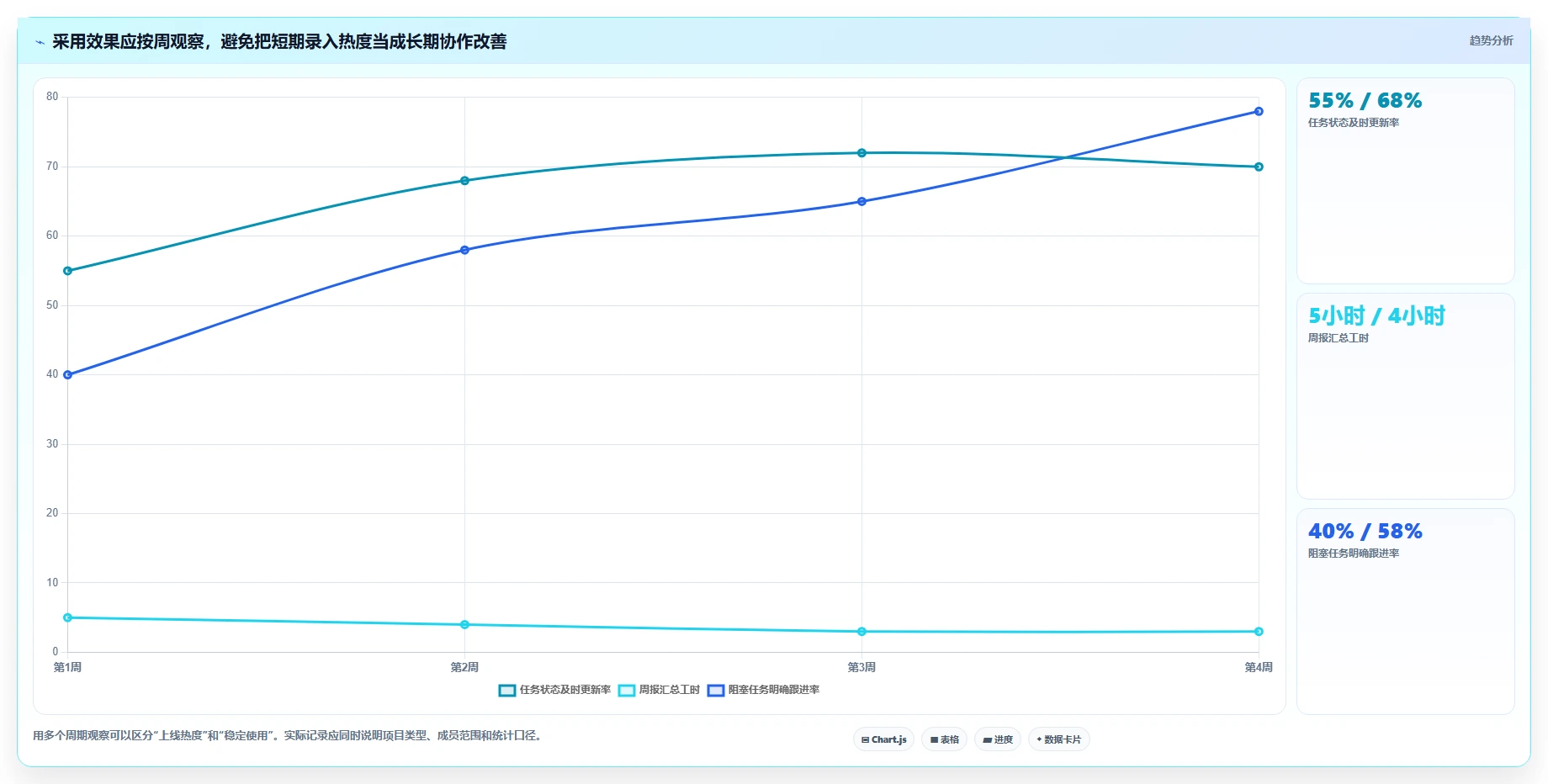The image size is (1548, 784).
Task: Select the 数据卡片 chip
Action: (1058, 739)
